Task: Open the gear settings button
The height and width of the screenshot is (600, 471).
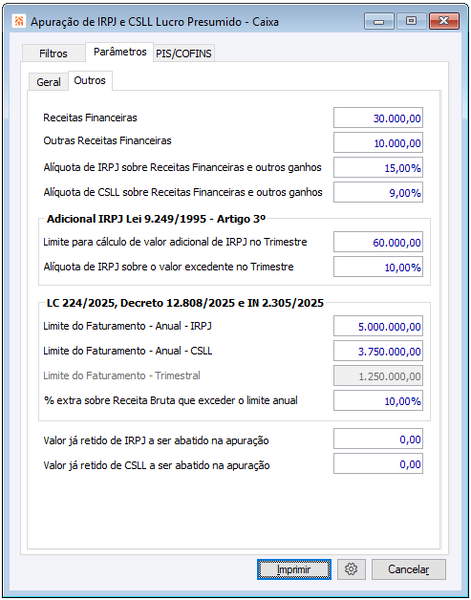Action: click(x=351, y=569)
